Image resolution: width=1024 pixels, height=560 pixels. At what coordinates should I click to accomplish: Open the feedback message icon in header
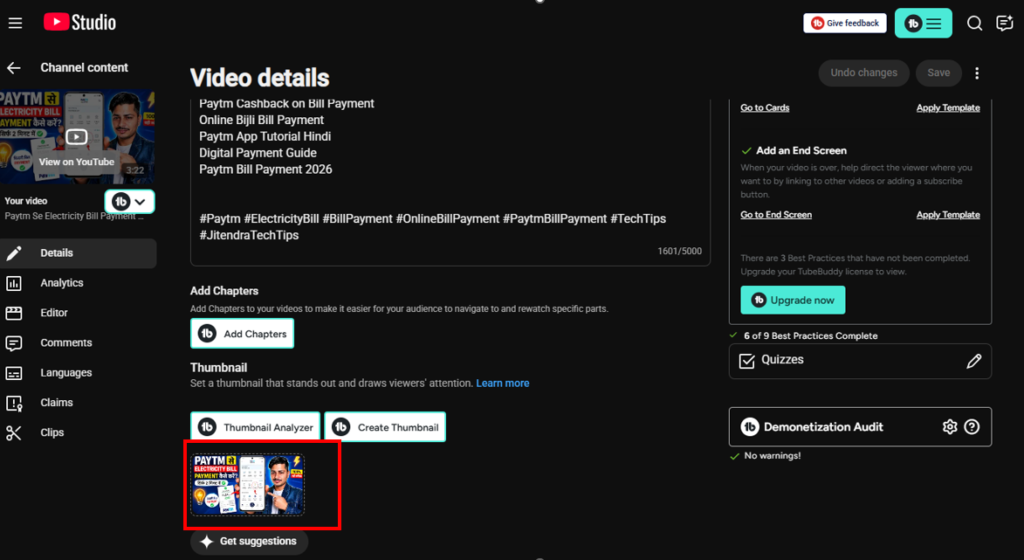(1004, 23)
